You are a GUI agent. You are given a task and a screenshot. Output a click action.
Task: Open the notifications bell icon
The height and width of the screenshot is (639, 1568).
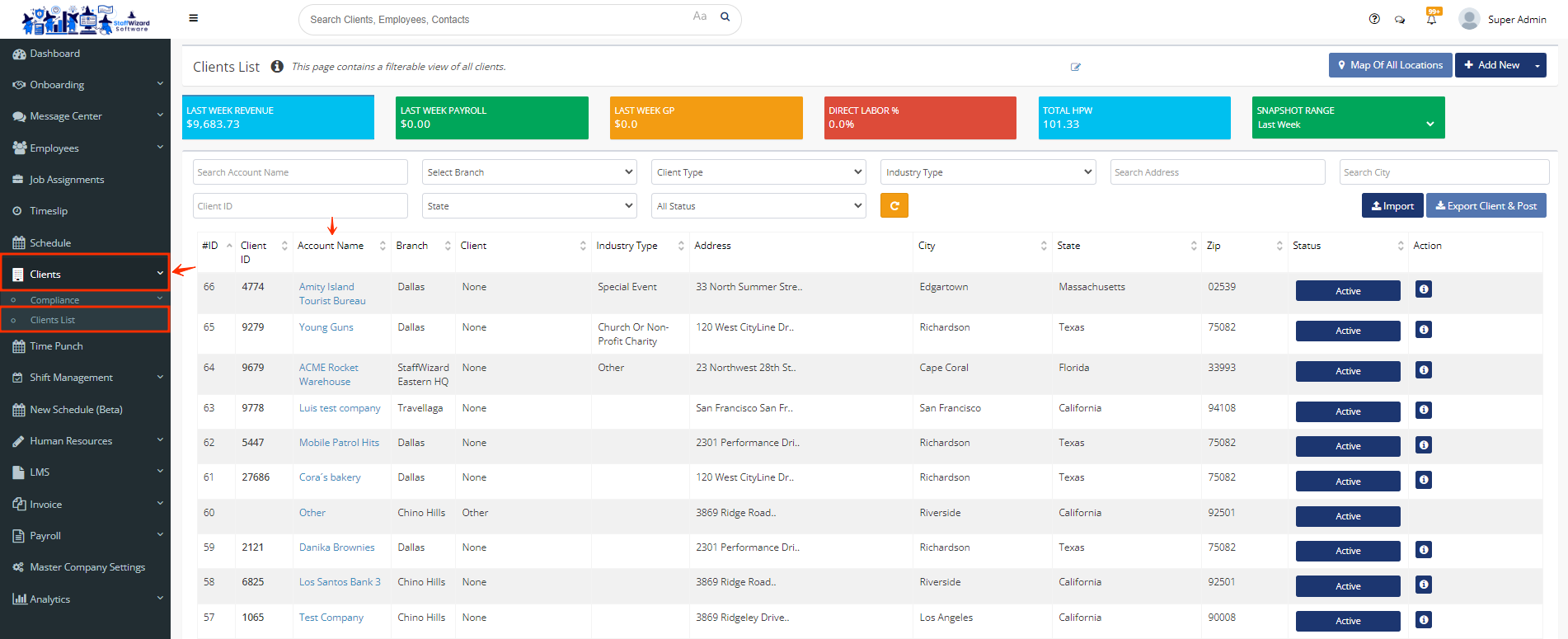coord(1431,20)
